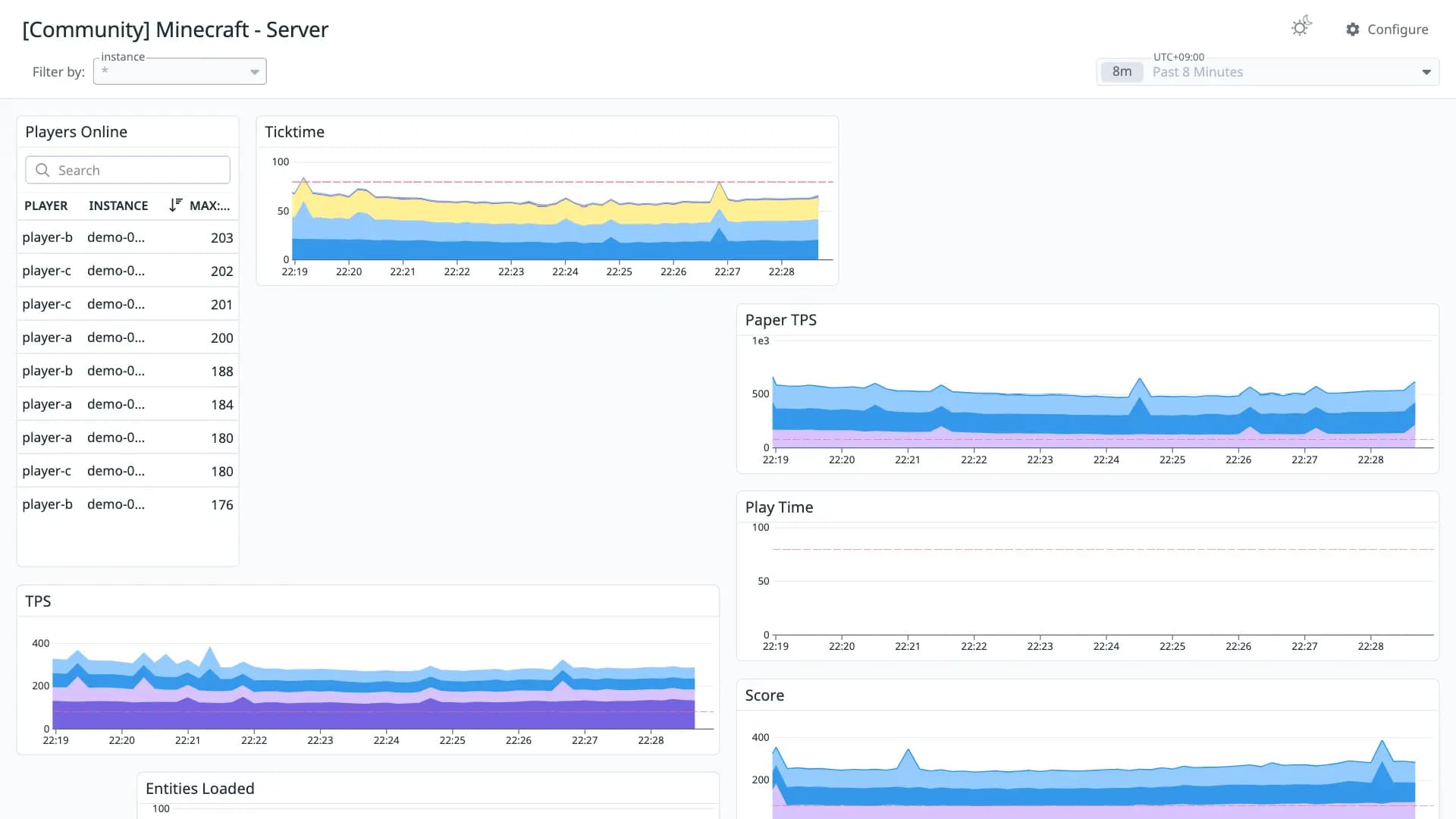1456x819 pixels.
Task: Open the Configure dashboard link
Action: [1387, 30]
